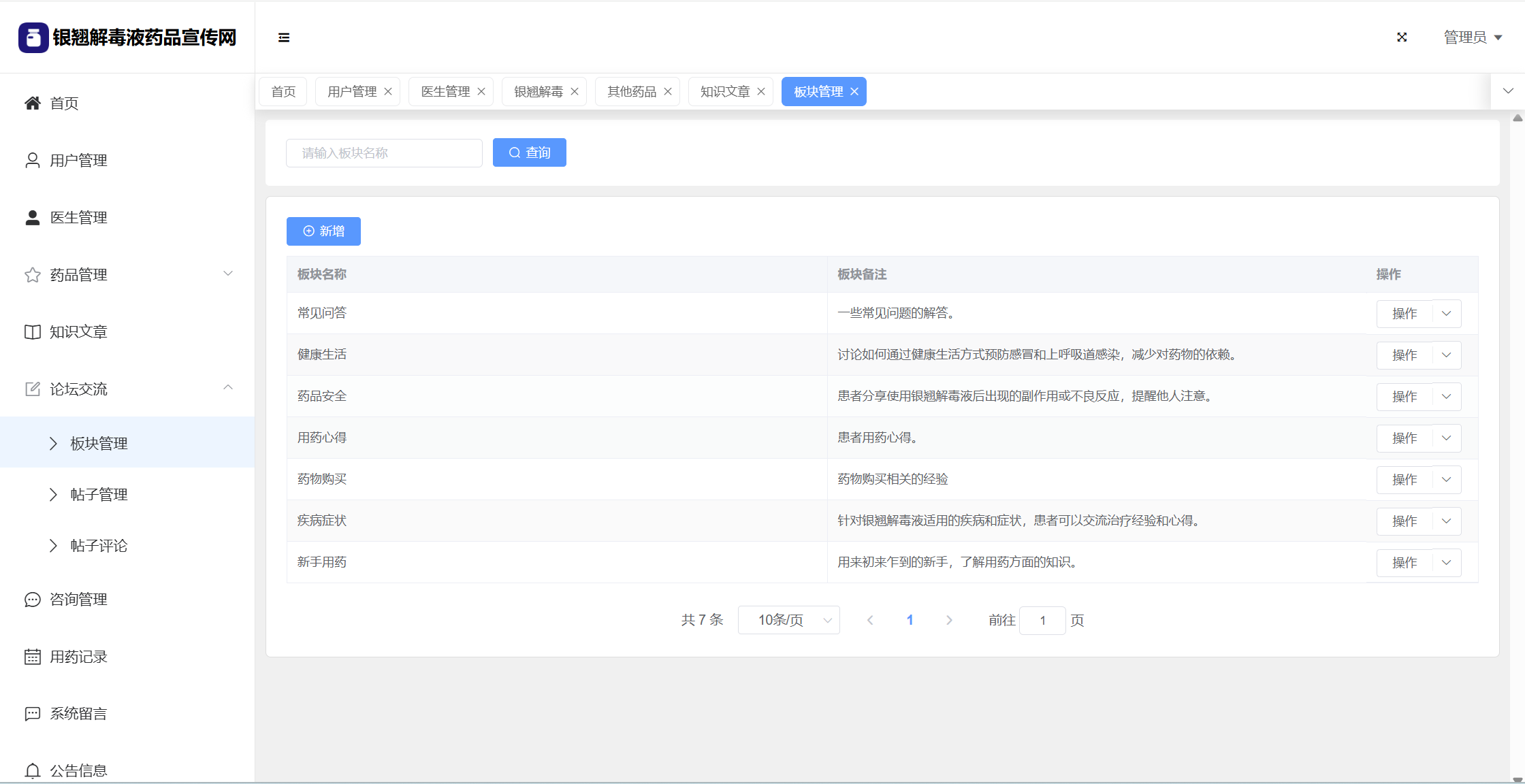Click the hamburger menu collapse icon
The image size is (1525, 784).
[x=284, y=37]
